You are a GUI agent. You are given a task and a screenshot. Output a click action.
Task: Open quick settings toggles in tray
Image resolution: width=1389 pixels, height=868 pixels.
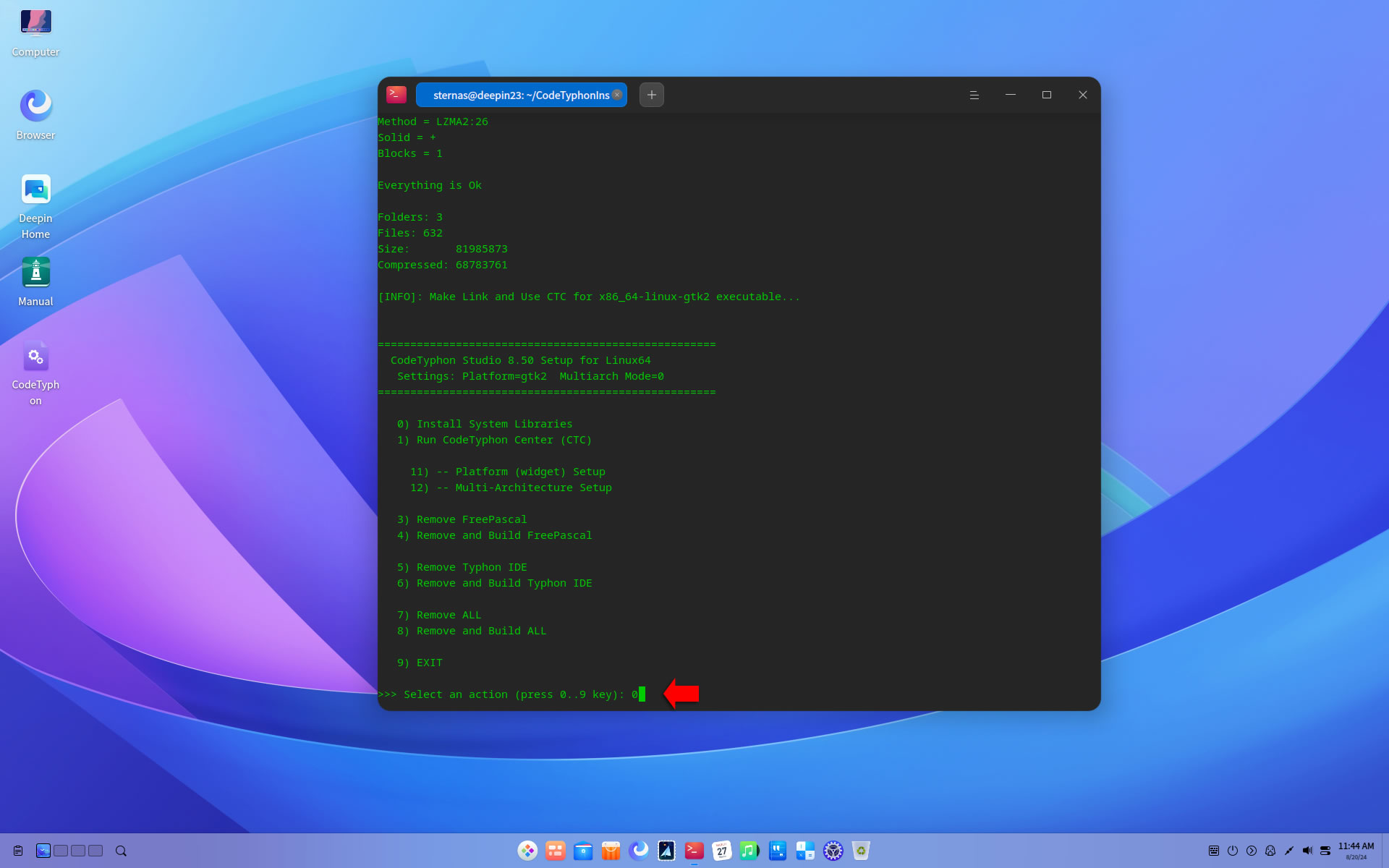pos(1325,851)
